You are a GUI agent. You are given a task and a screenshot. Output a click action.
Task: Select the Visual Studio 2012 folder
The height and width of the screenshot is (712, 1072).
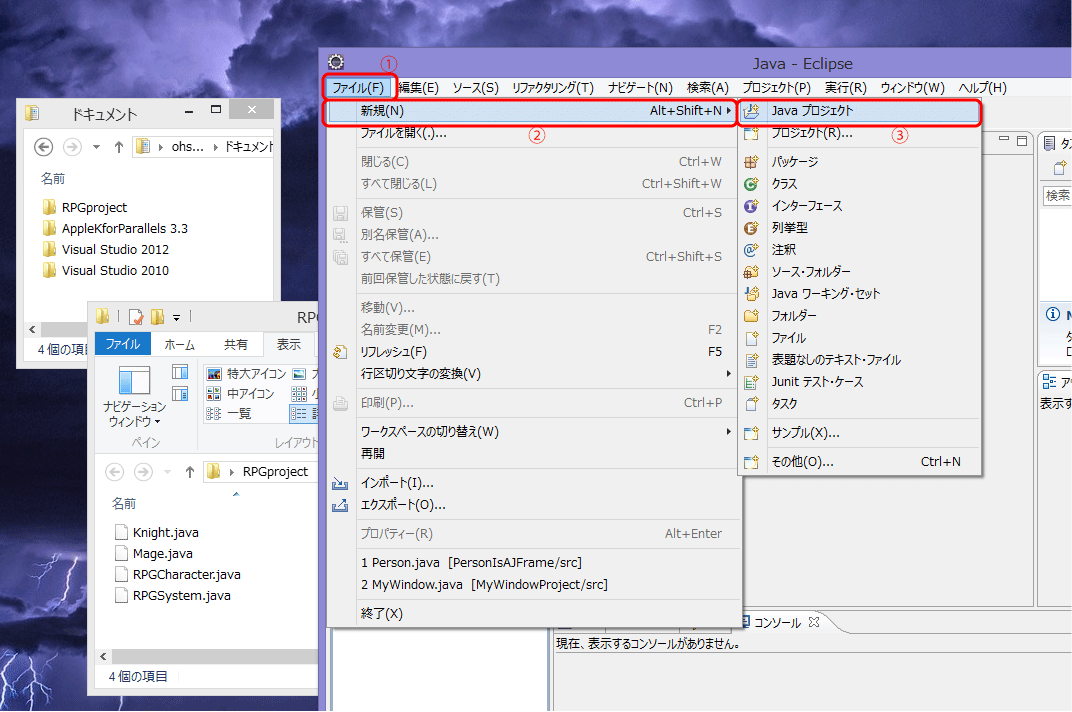[115, 250]
